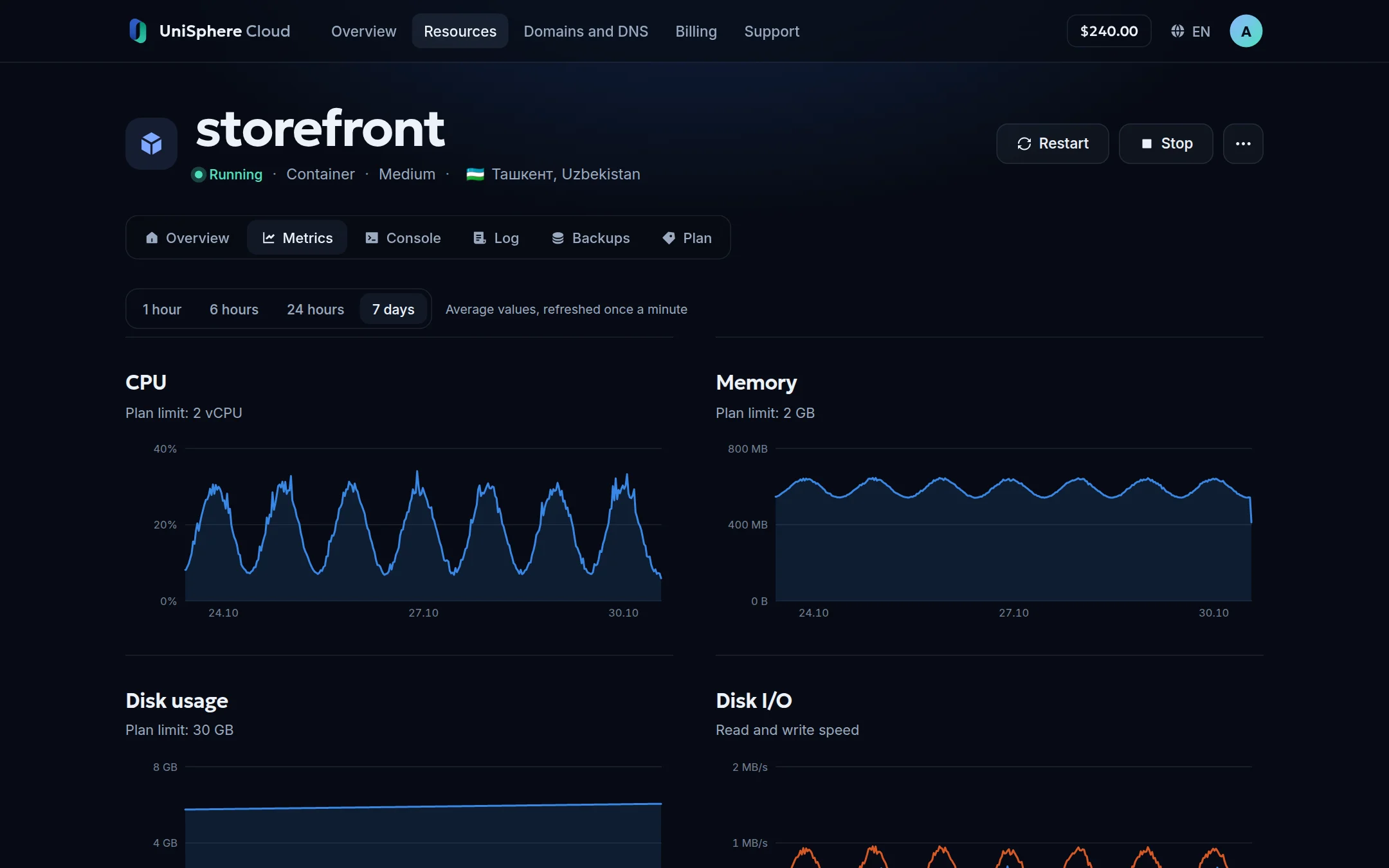Viewport: 1389px width, 868px height.
Task: Open the Support page
Action: click(x=771, y=31)
